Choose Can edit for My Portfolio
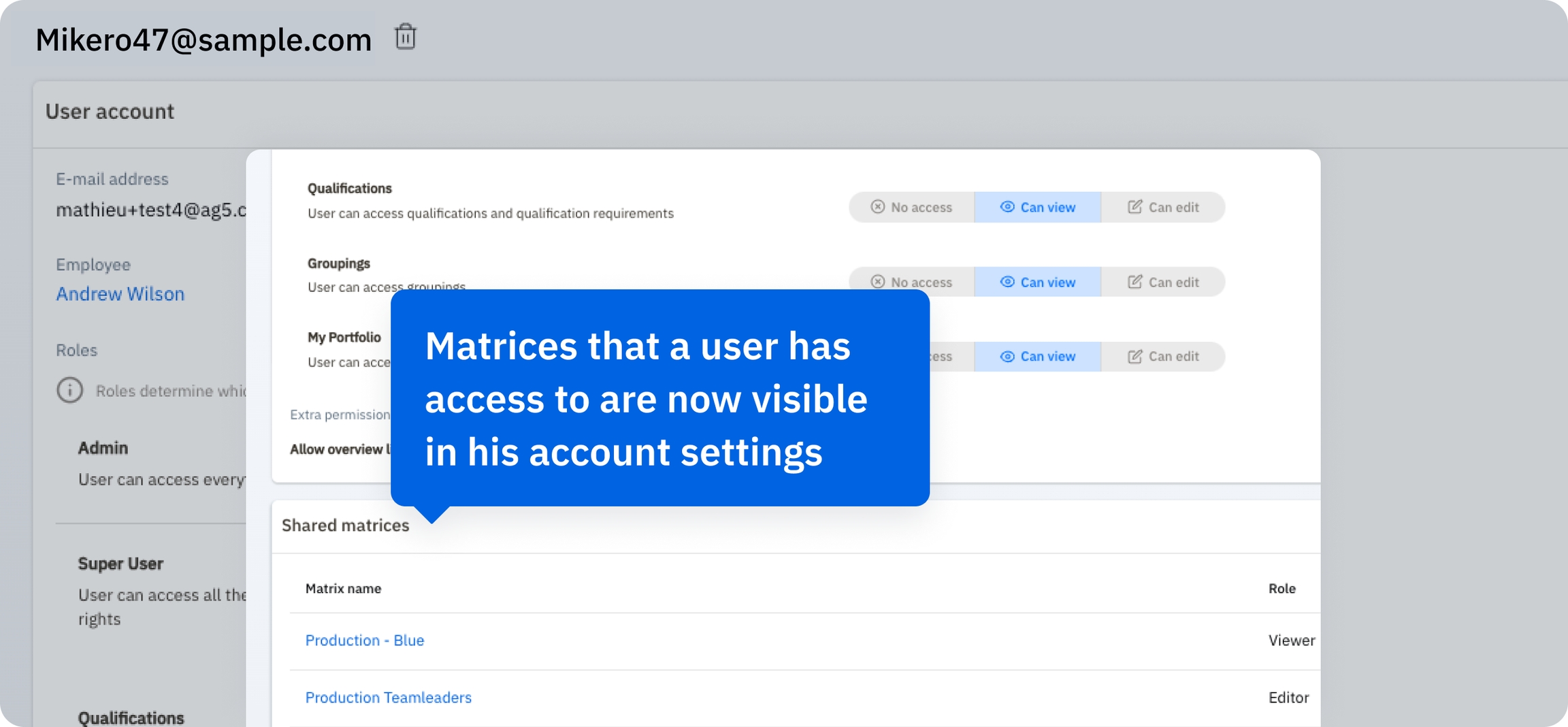The width and height of the screenshot is (1568, 727). 1163,357
